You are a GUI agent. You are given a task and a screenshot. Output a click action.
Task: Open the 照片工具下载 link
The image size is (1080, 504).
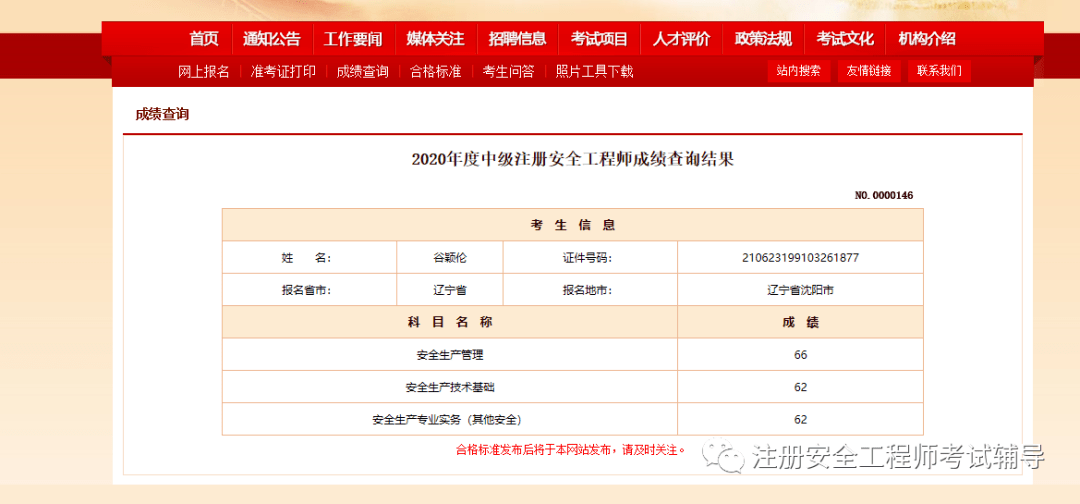click(x=594, y=71)
